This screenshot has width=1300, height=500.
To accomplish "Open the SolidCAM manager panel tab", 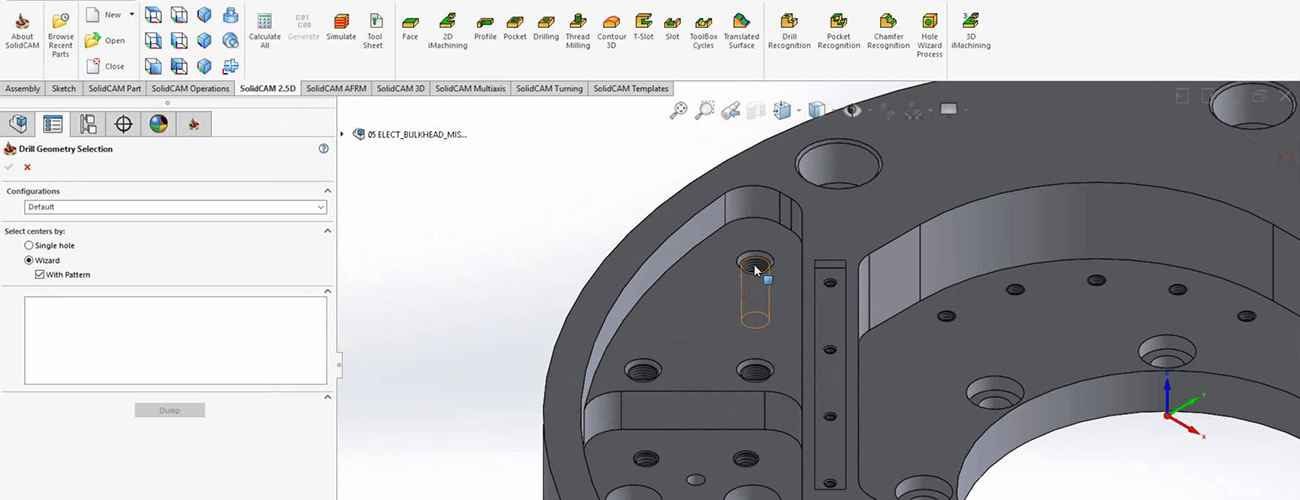I will click(x=194, y=124).
